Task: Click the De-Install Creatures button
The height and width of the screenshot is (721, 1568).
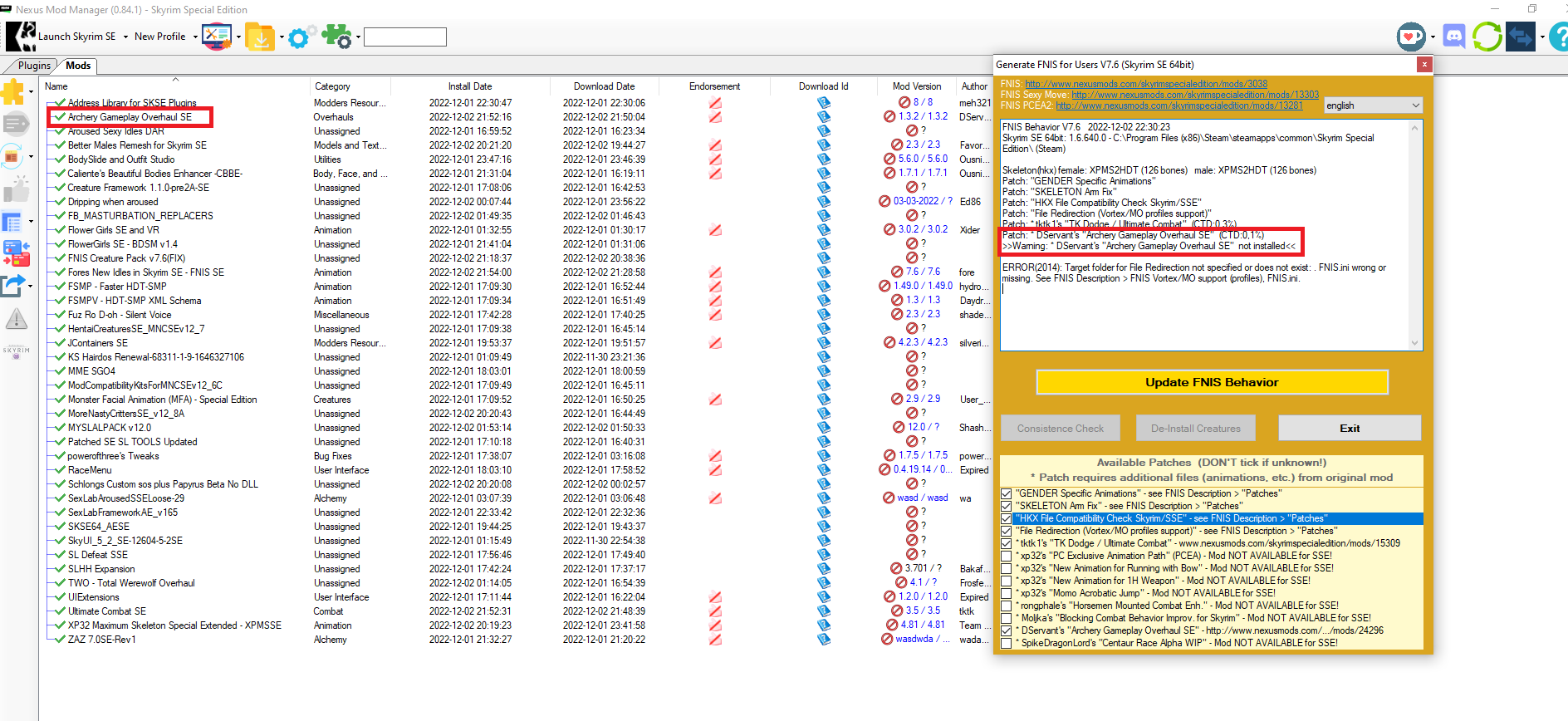Action: tap(1196, 429)
